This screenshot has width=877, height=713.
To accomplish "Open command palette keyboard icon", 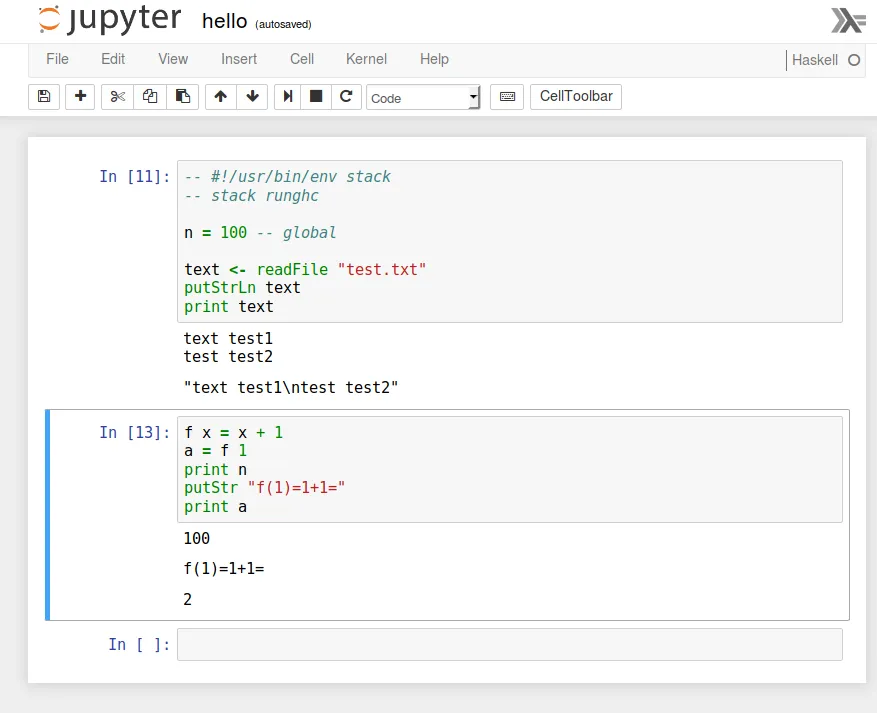I will click(507, 97).
